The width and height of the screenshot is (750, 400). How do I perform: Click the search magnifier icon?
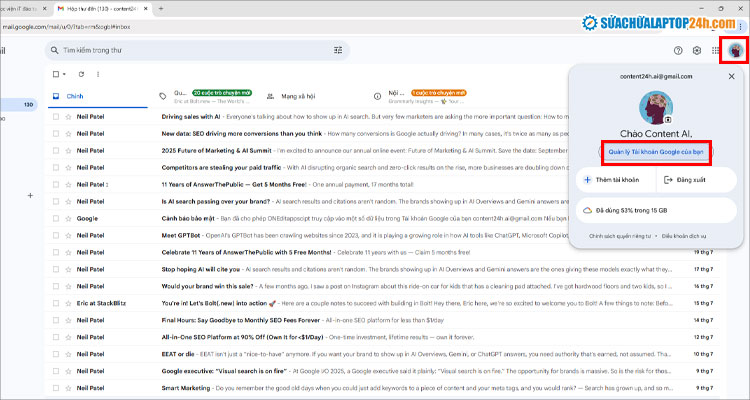[x=55, y=50]
